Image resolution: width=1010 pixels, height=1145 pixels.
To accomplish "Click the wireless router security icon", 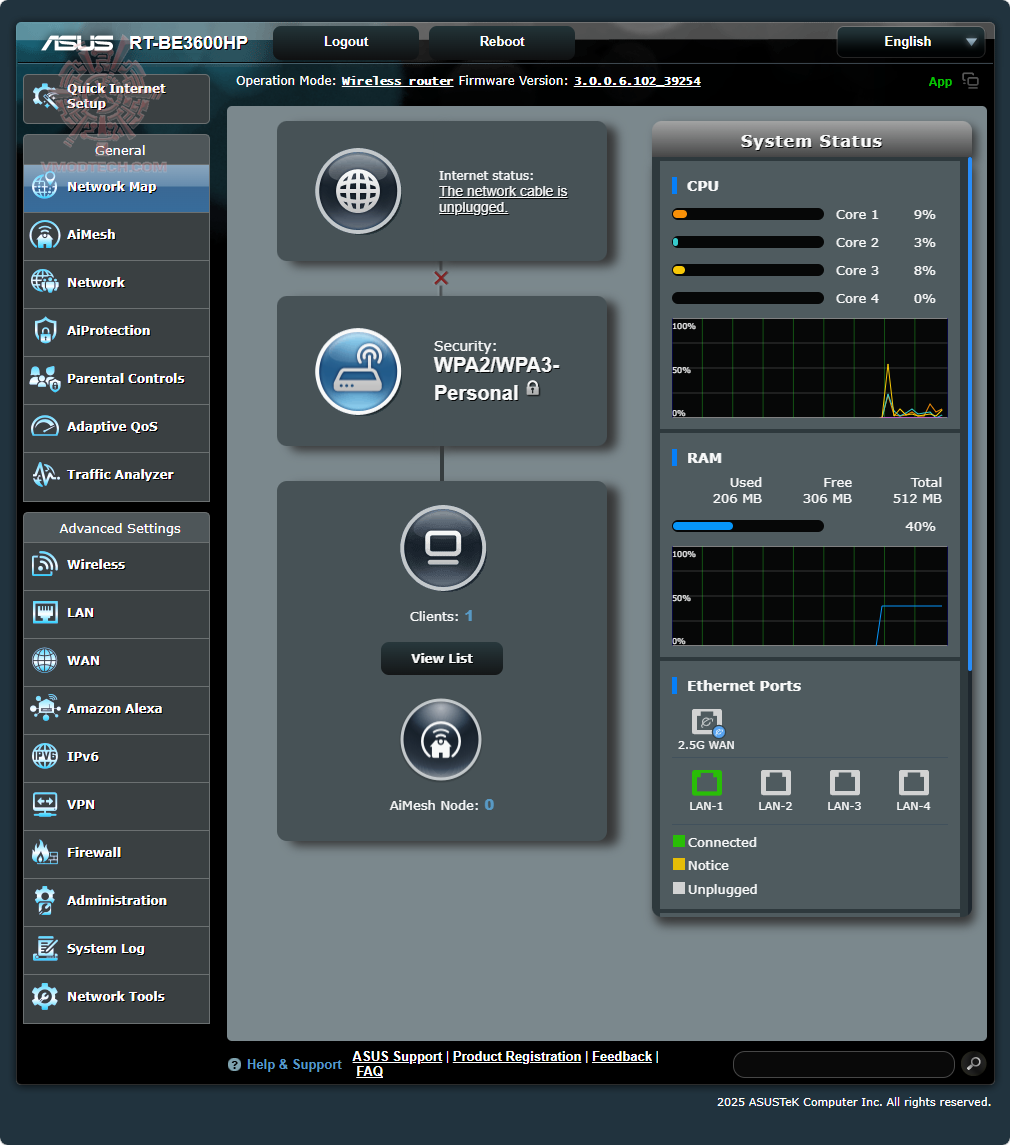I will click(358, 371).
